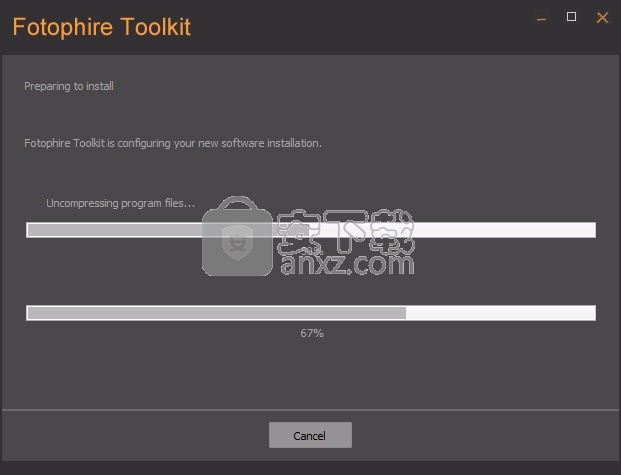The image size is (621, 475).
Task: Minimize the installer window
Action: (541, 19)
